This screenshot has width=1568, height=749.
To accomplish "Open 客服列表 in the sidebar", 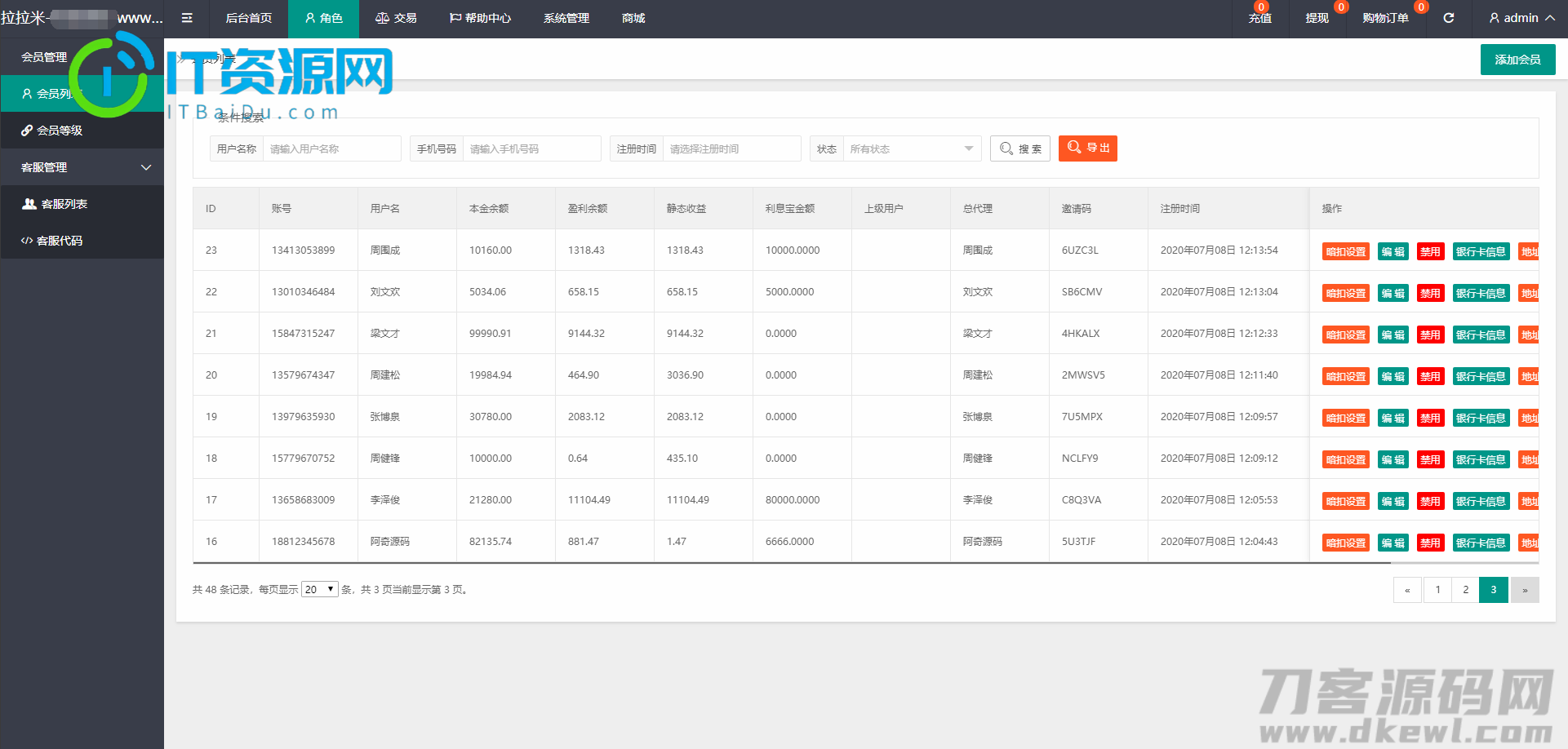I will pyautogui.click(x=82, y=204).
